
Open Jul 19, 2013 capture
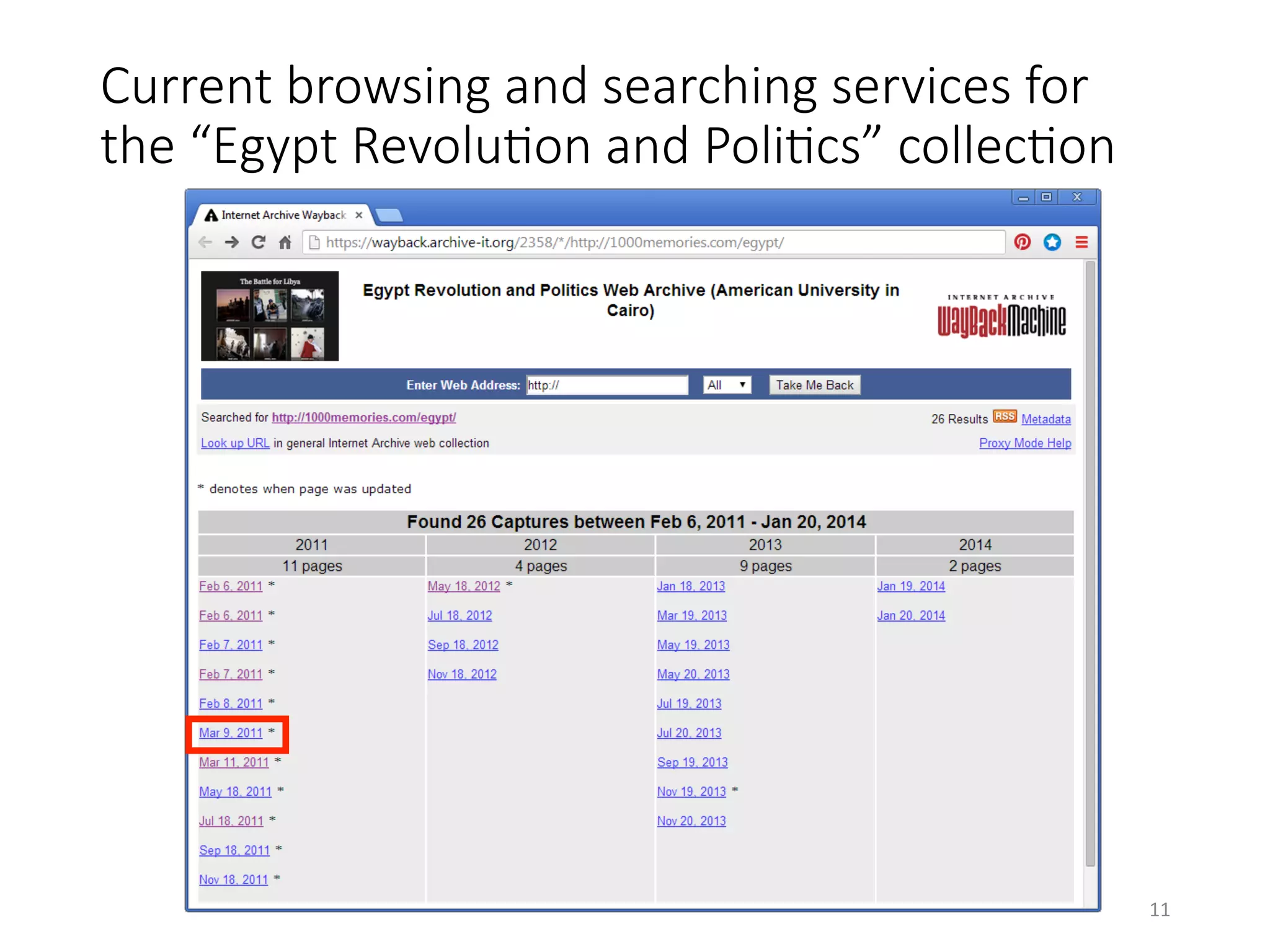pyautogui.click(x=689, y=703)
